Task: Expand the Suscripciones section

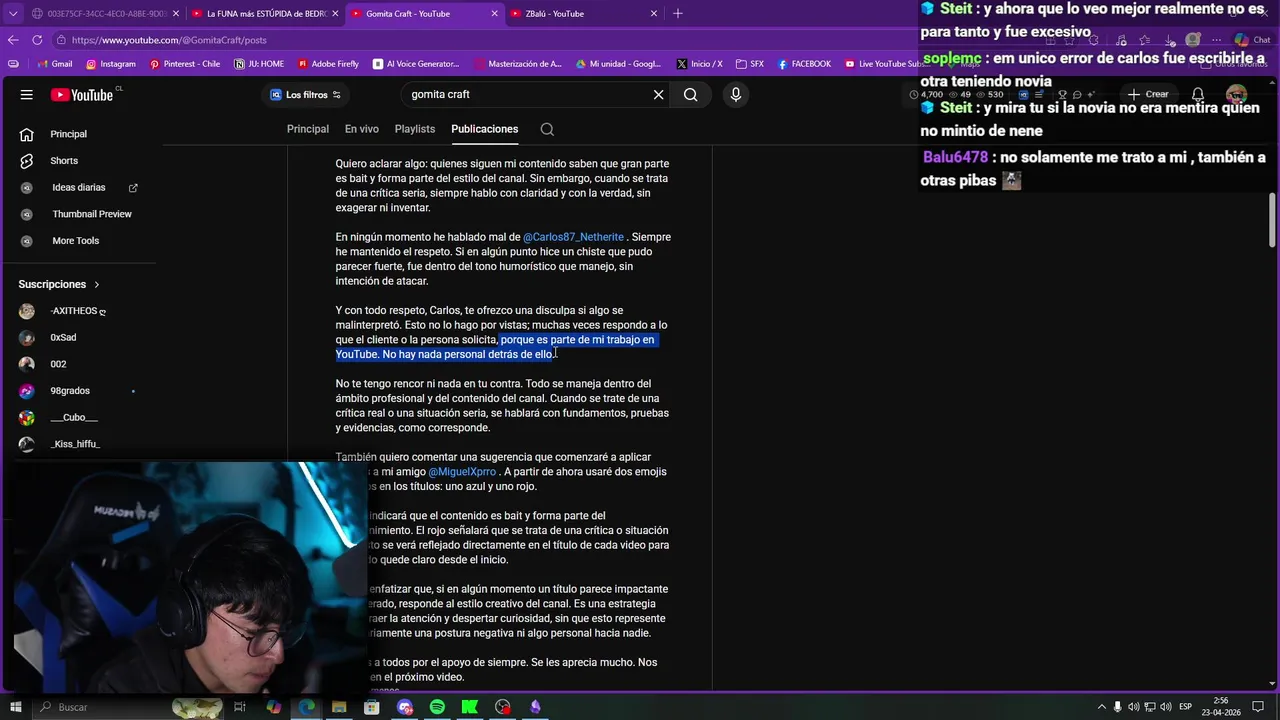Action: (x=59, y=284)
